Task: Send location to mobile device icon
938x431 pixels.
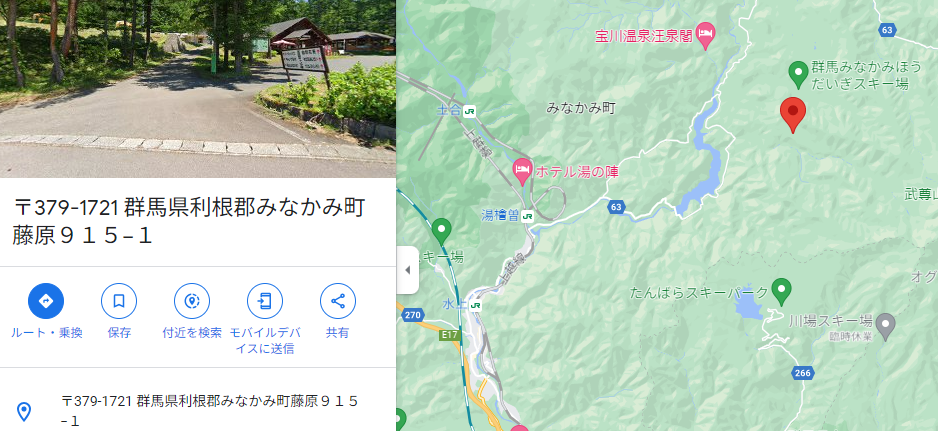Action: pos(265,301)
